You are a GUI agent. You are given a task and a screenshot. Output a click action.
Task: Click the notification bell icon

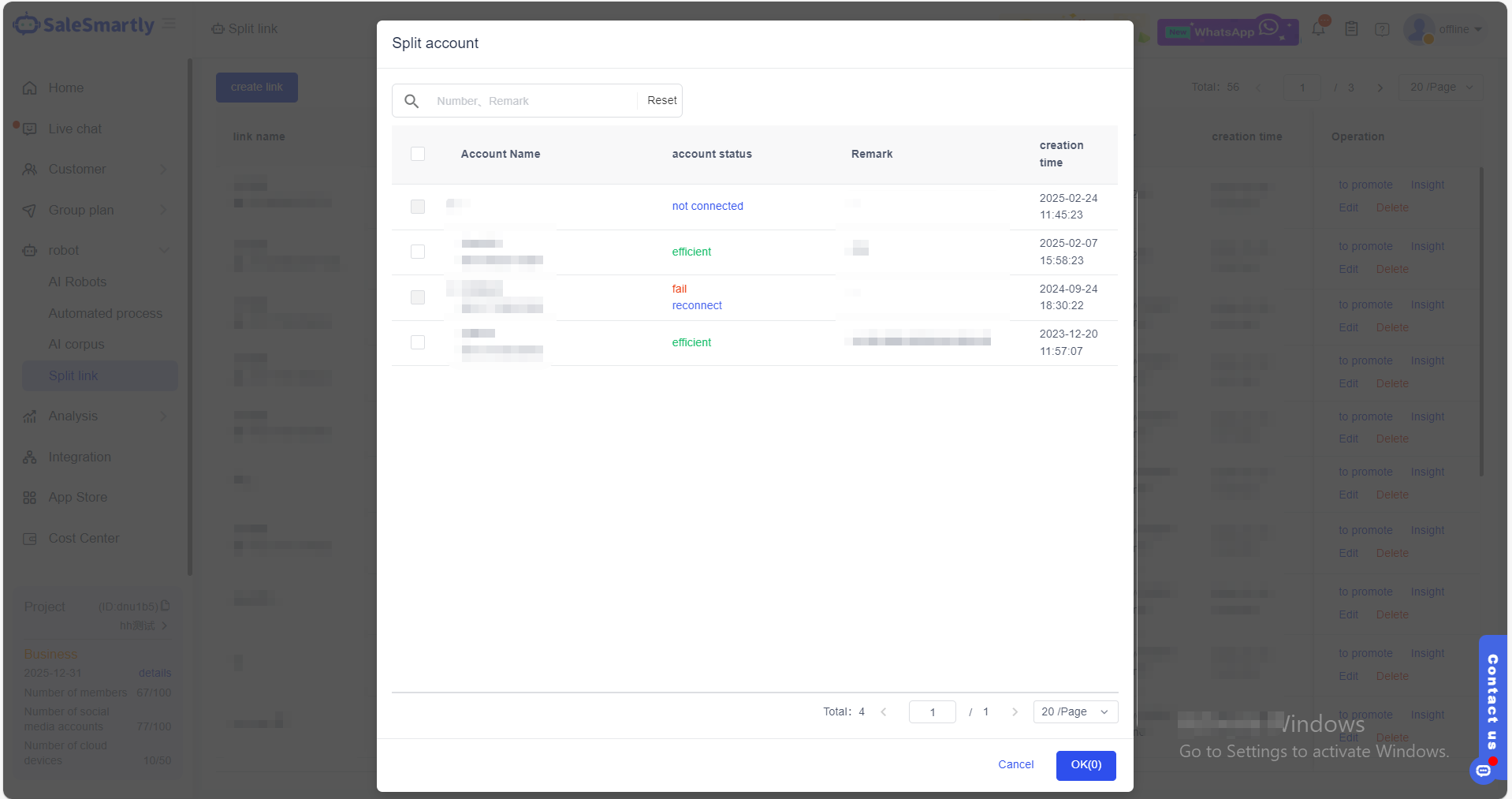pyautogui.click(x=1318, y=29)
